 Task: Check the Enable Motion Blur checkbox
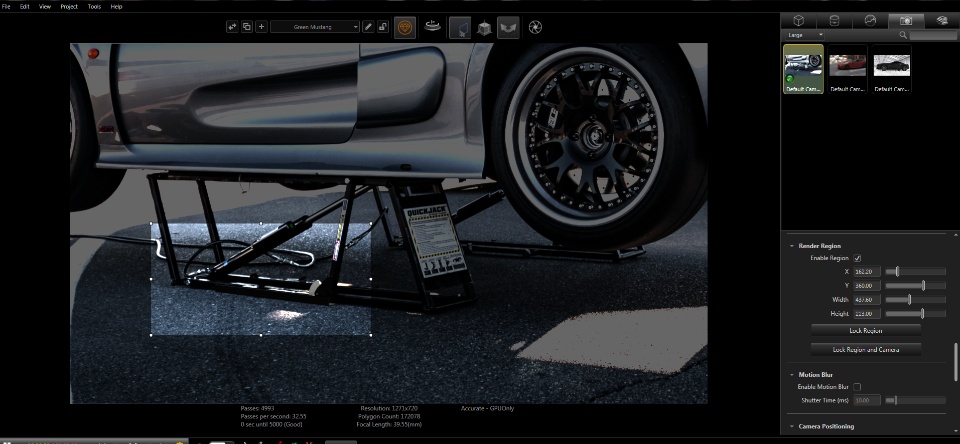pyautogui.click(x=857, y=387)
